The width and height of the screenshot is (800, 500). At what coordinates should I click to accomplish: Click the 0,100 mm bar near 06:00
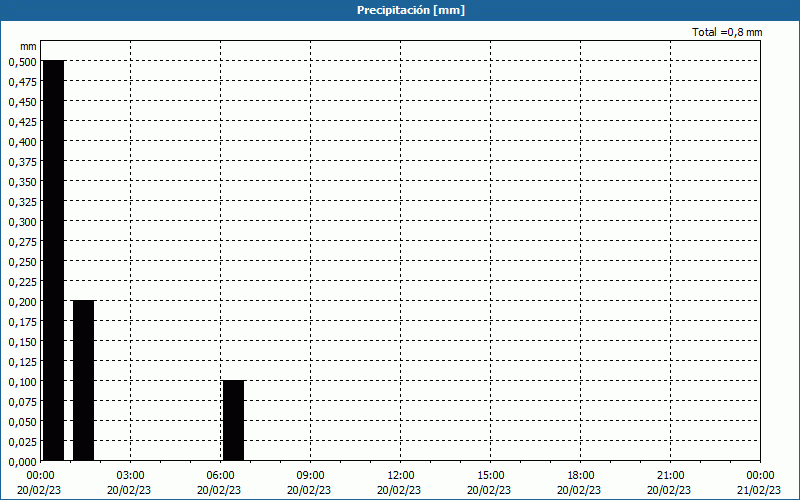point(234,420)
